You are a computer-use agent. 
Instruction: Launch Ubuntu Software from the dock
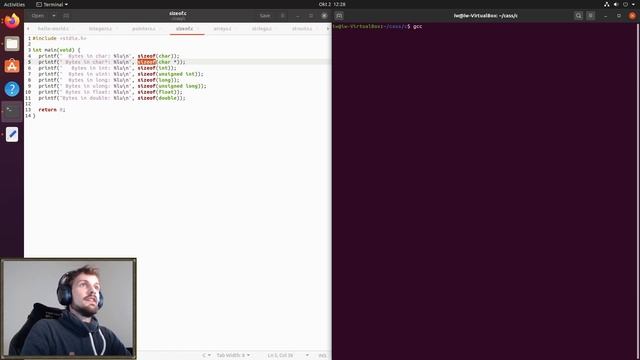(x=12, y=66)
